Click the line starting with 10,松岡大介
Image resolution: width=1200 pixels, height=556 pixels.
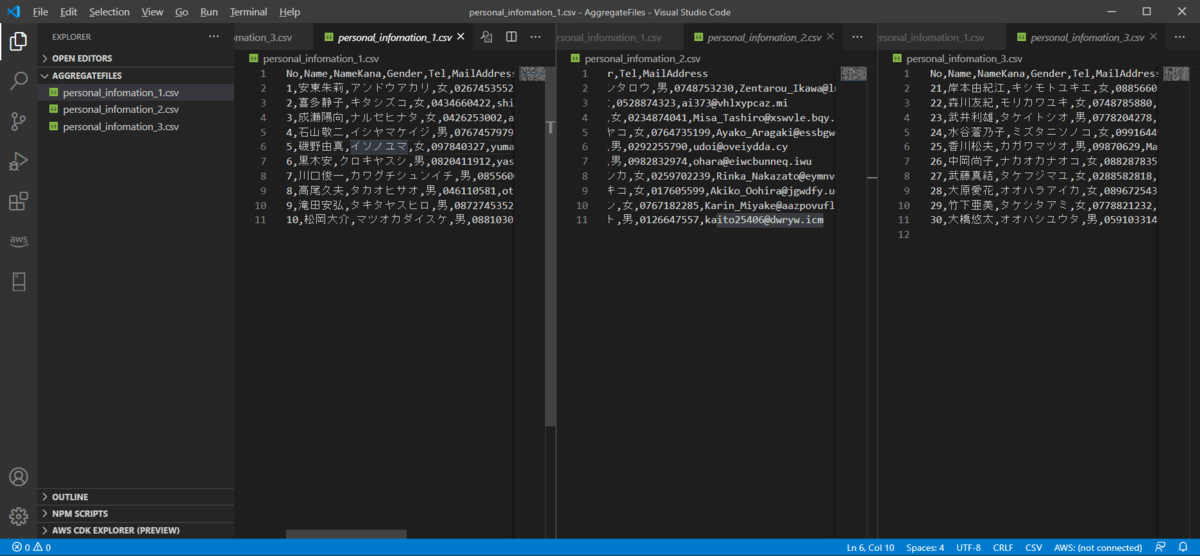tap(400, 219)
